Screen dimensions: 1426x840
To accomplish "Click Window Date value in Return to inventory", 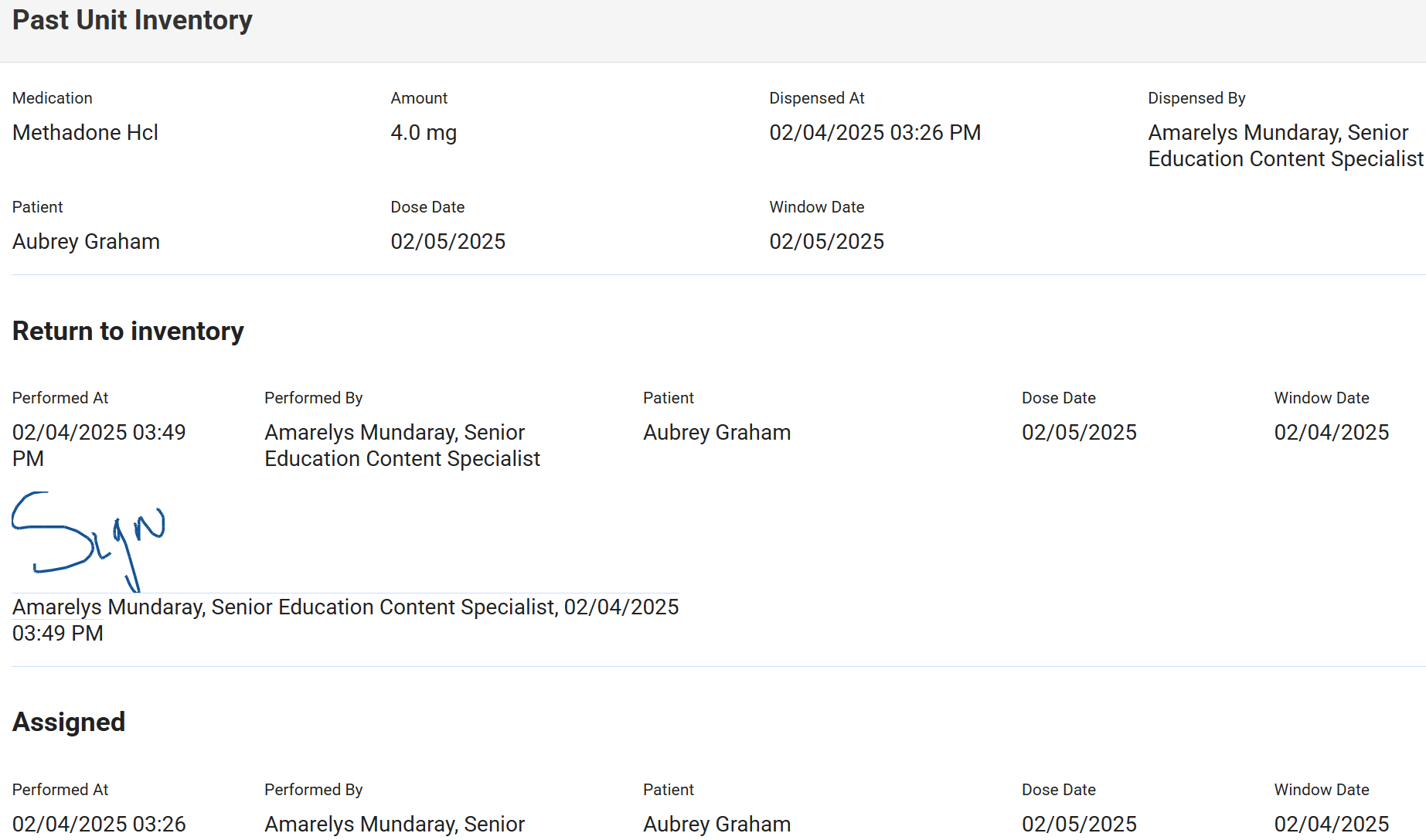I will pyautogui.click(x=1331, y=433).
